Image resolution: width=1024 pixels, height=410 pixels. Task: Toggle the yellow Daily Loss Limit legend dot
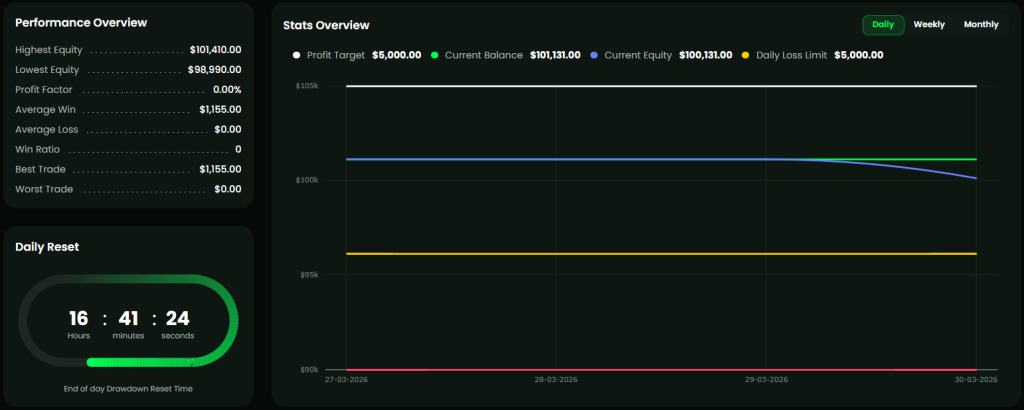coord(745,56)
